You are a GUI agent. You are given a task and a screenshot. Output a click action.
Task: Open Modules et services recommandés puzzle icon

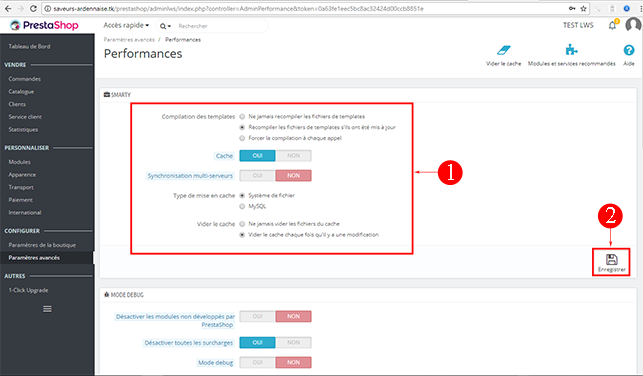(x=571, y=50)
